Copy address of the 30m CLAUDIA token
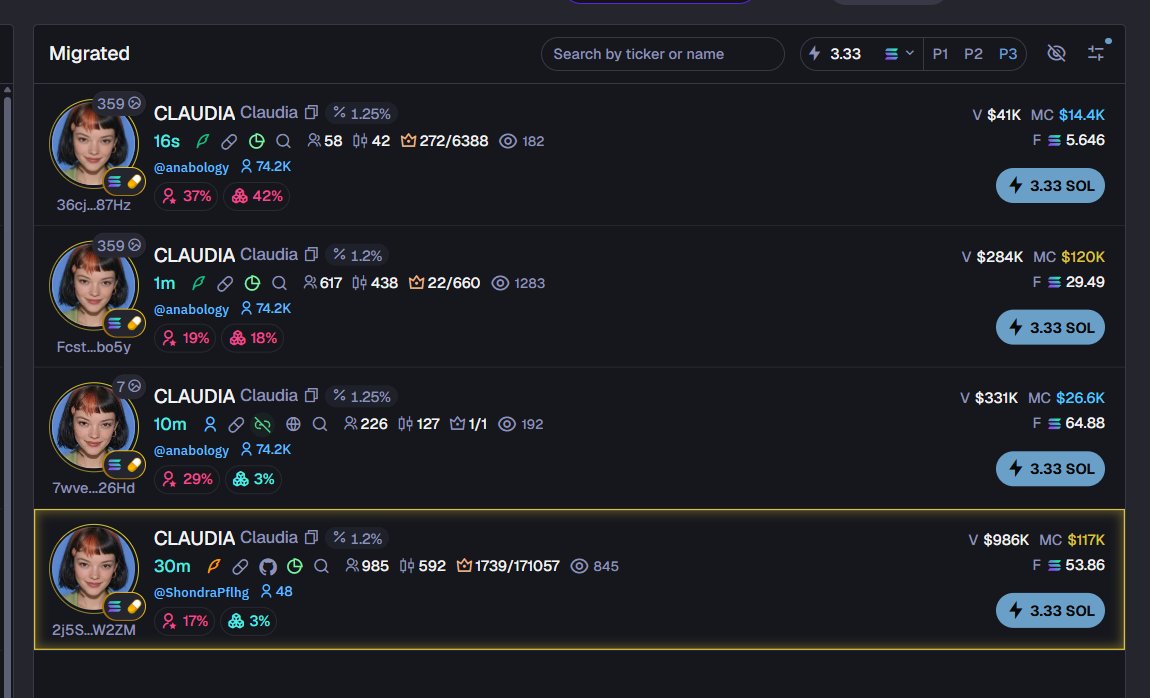 tap(311, 537)
